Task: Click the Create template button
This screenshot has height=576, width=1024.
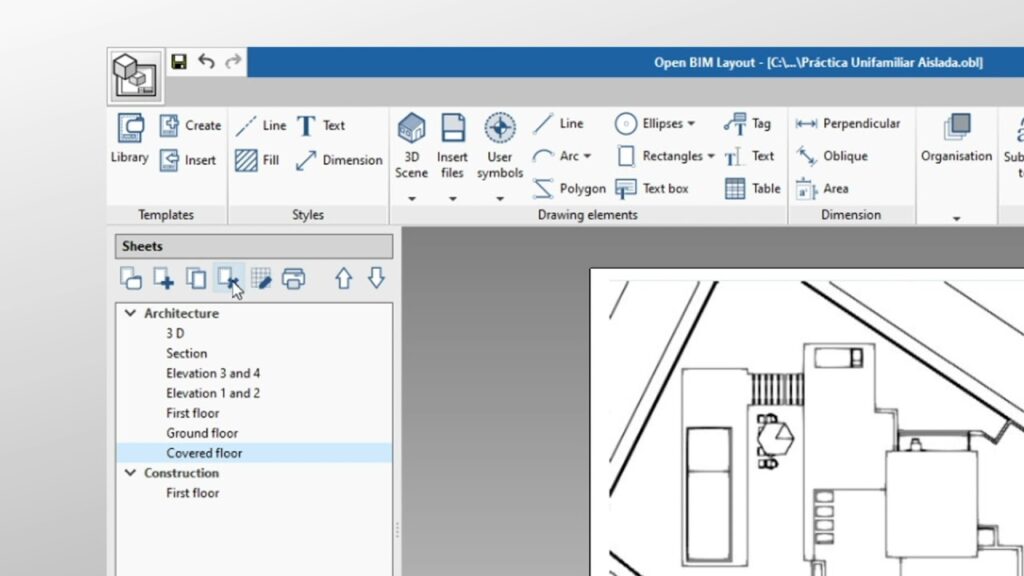Action: [x=190, y=125]
